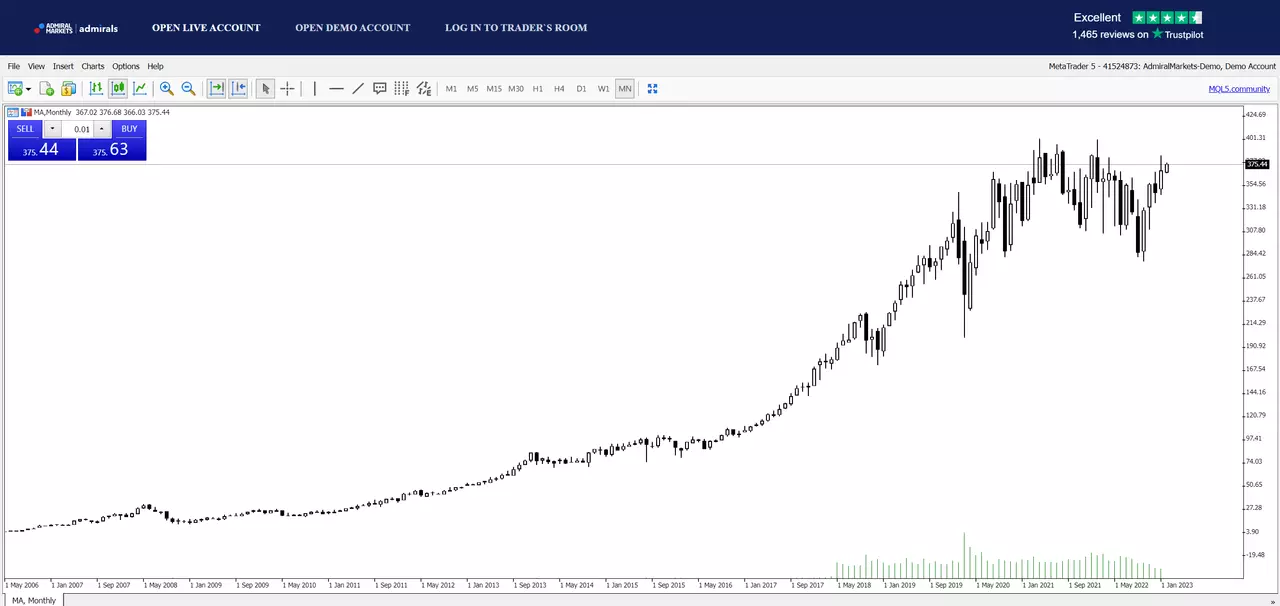Viewport: 1280px width, 606px height.
Task: Toggle chart shift from right edge
Action: (x=239, y=89)
